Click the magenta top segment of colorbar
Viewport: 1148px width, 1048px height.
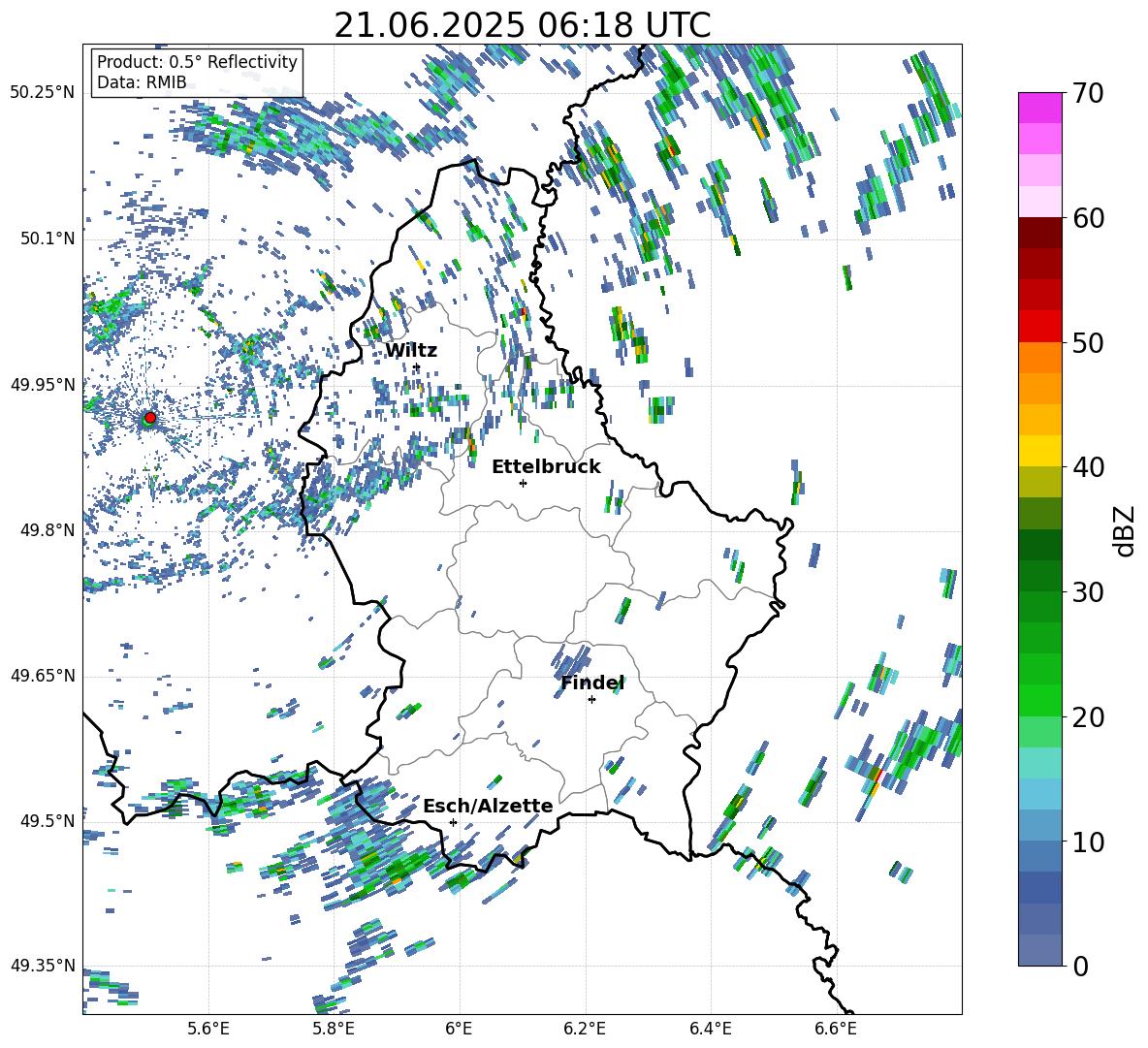(1040, 108)
